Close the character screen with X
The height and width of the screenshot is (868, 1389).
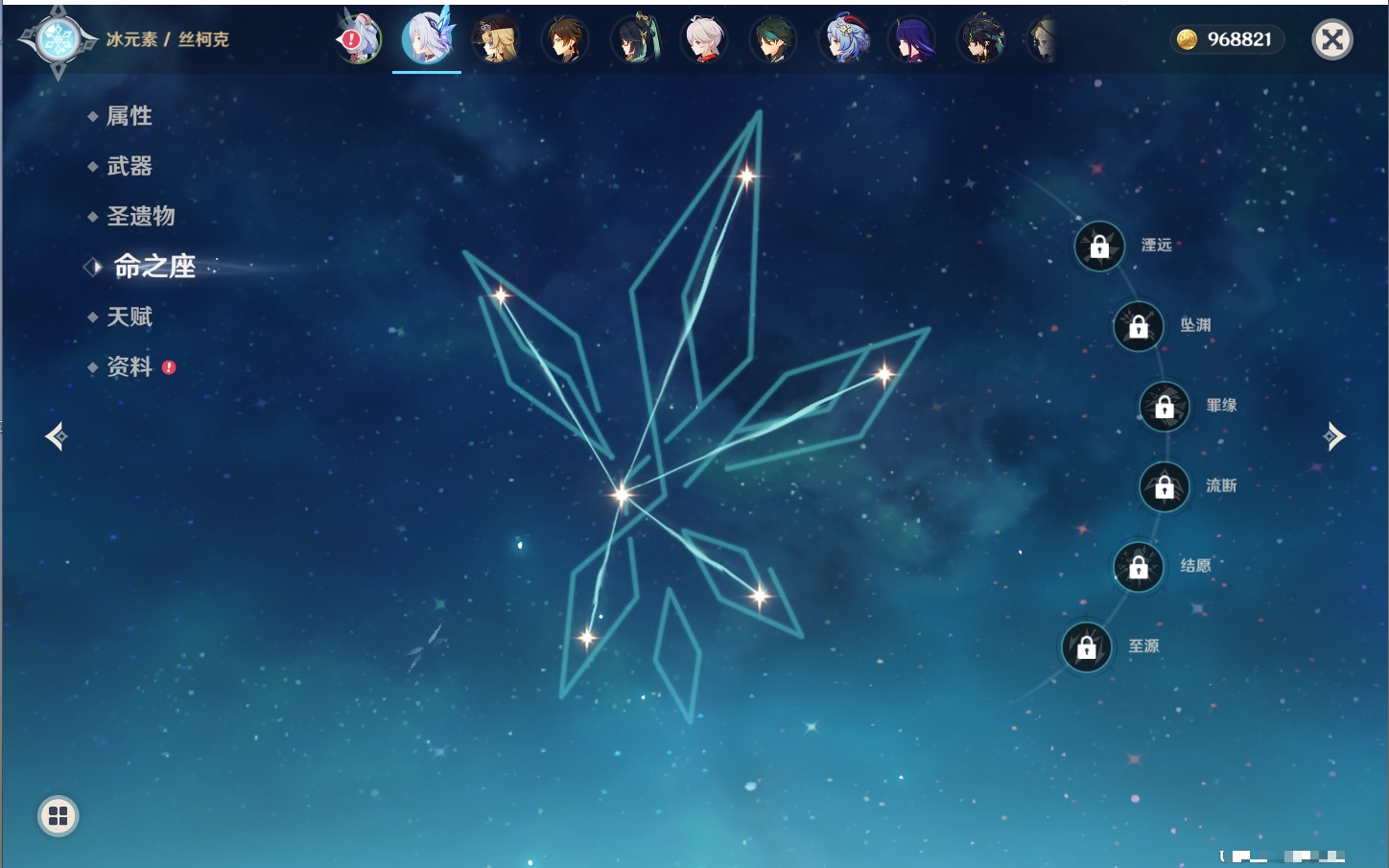1332,39
